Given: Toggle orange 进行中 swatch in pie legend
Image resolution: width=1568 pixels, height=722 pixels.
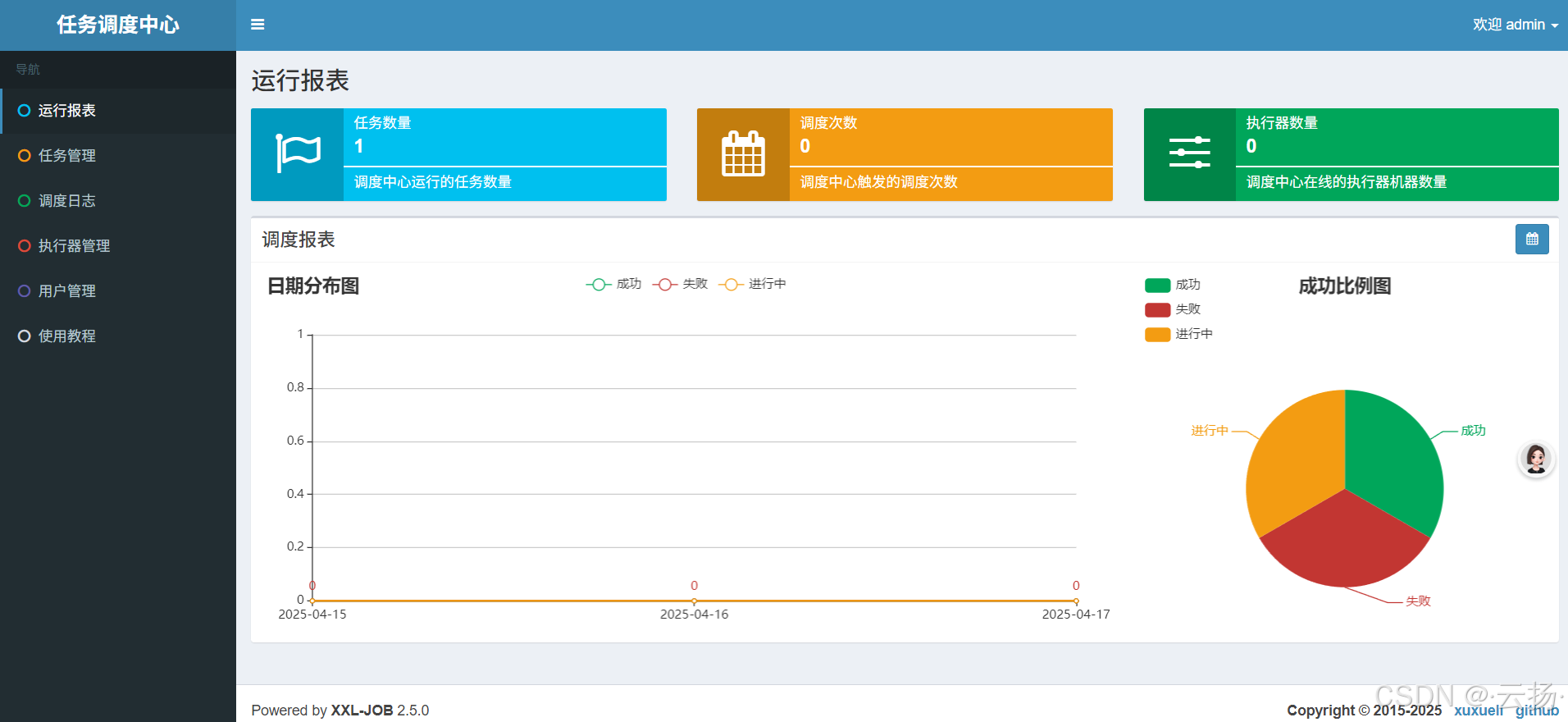Looking at the screenshot, I should tap(1157, 335).
